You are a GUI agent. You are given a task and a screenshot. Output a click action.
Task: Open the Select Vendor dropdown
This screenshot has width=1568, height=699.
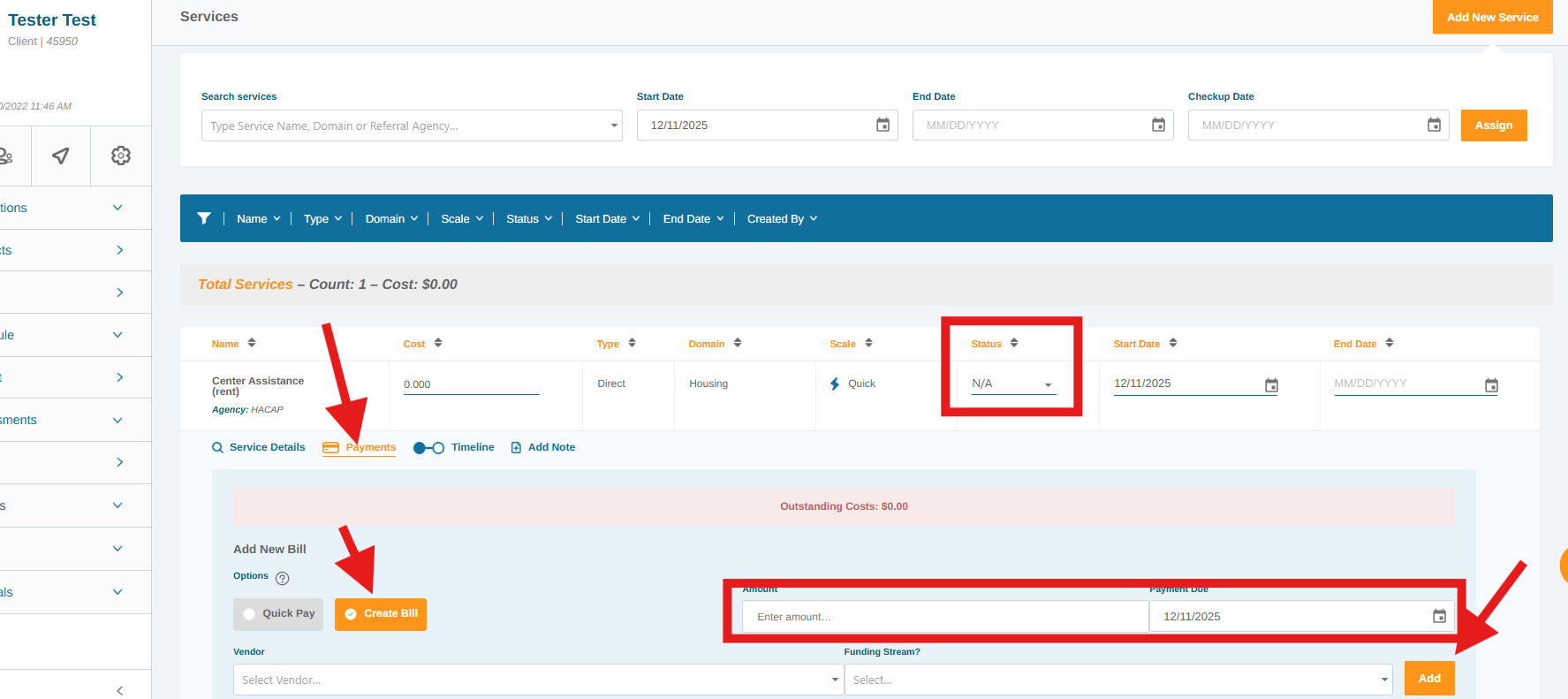(x=538, y=680)
